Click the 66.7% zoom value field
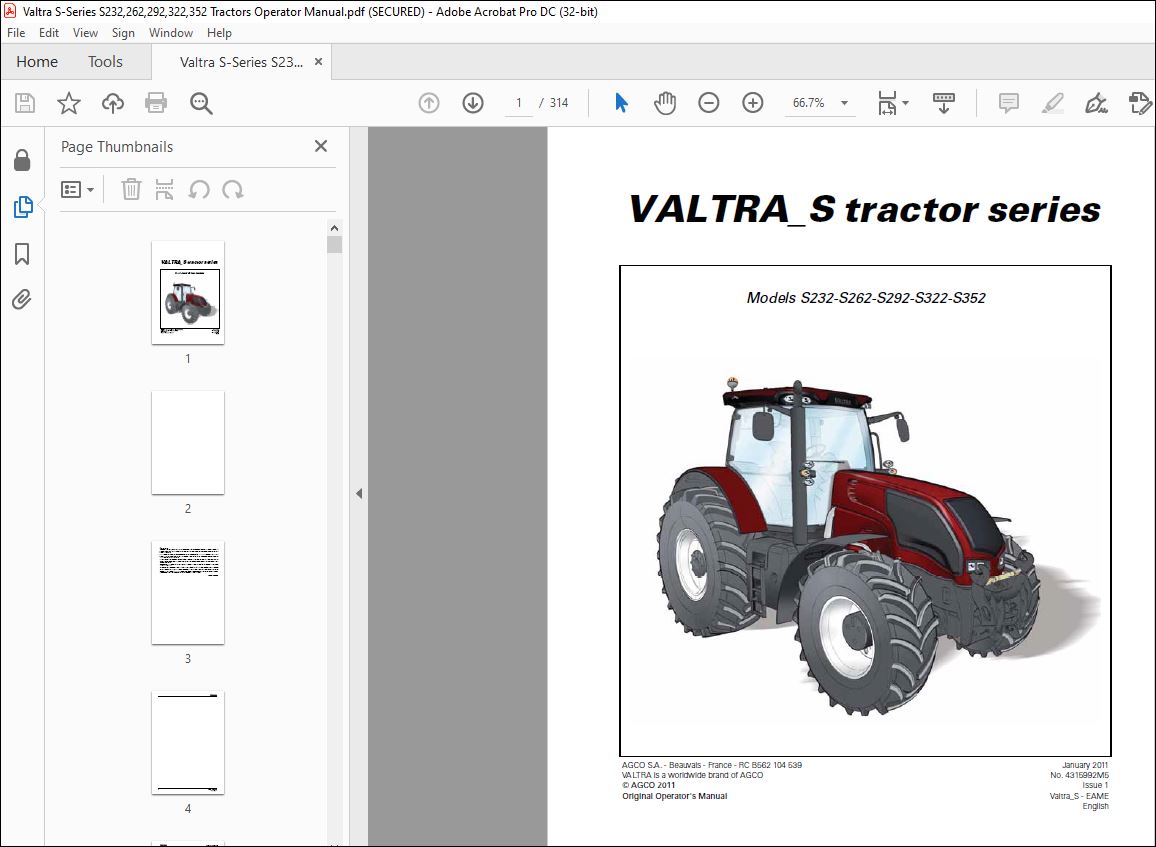This screenshot has width=1156, height=847. point(809,103)
